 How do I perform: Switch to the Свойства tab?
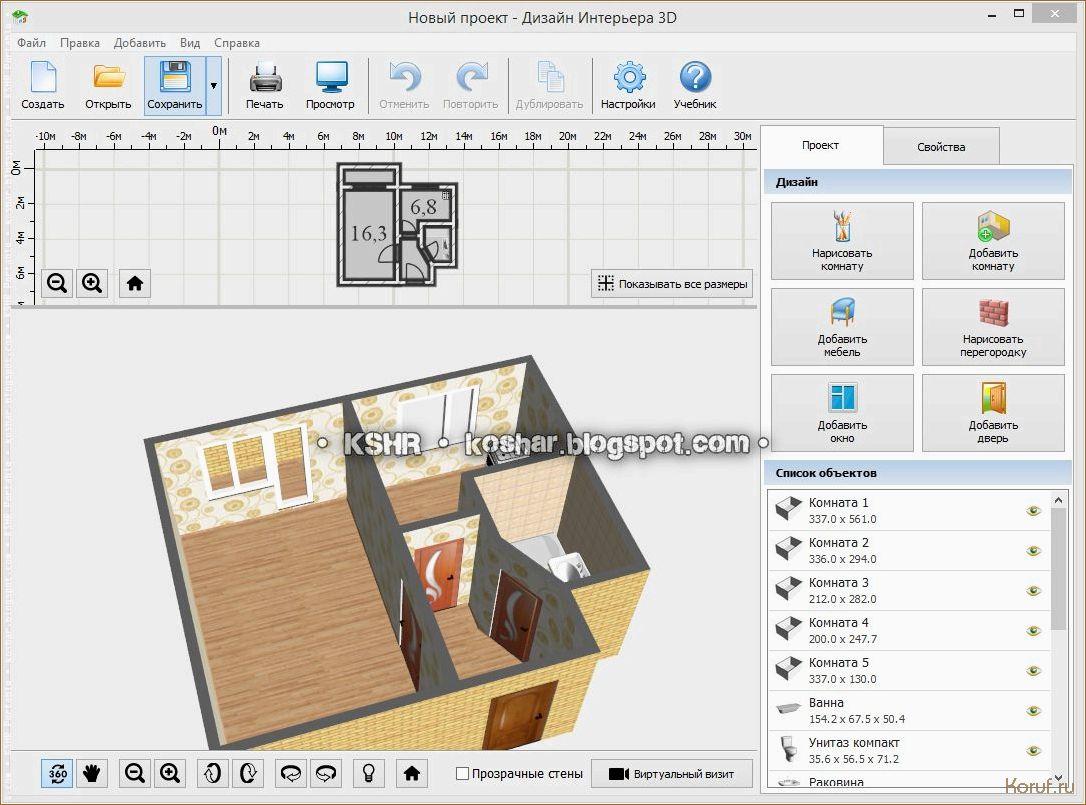pos(941,147)
